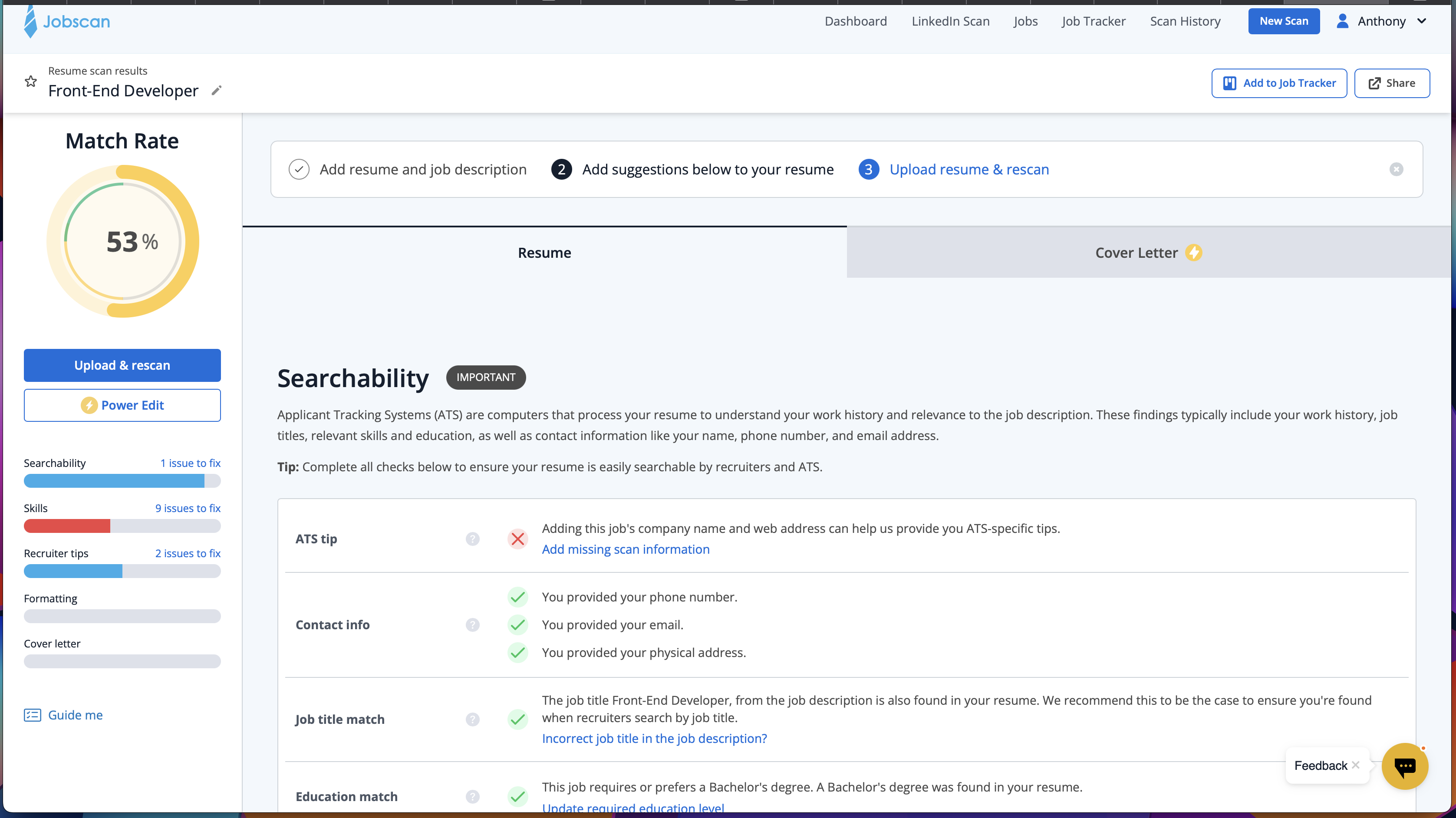1456x818 pixels.
Task: Expand the Anthony account dropdown
Action: tap(1422, 21)
